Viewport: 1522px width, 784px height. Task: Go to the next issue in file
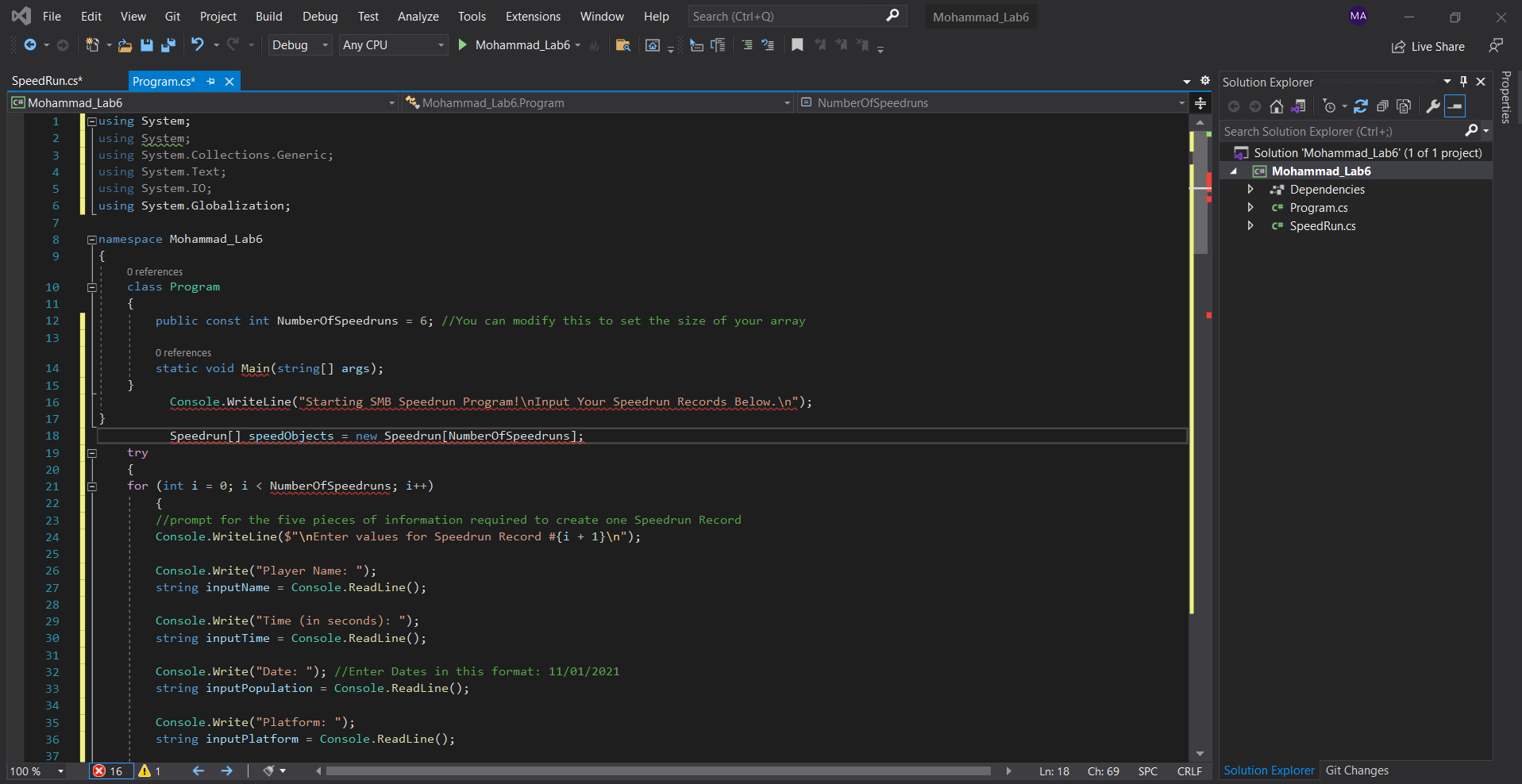[x=227, y=771]
